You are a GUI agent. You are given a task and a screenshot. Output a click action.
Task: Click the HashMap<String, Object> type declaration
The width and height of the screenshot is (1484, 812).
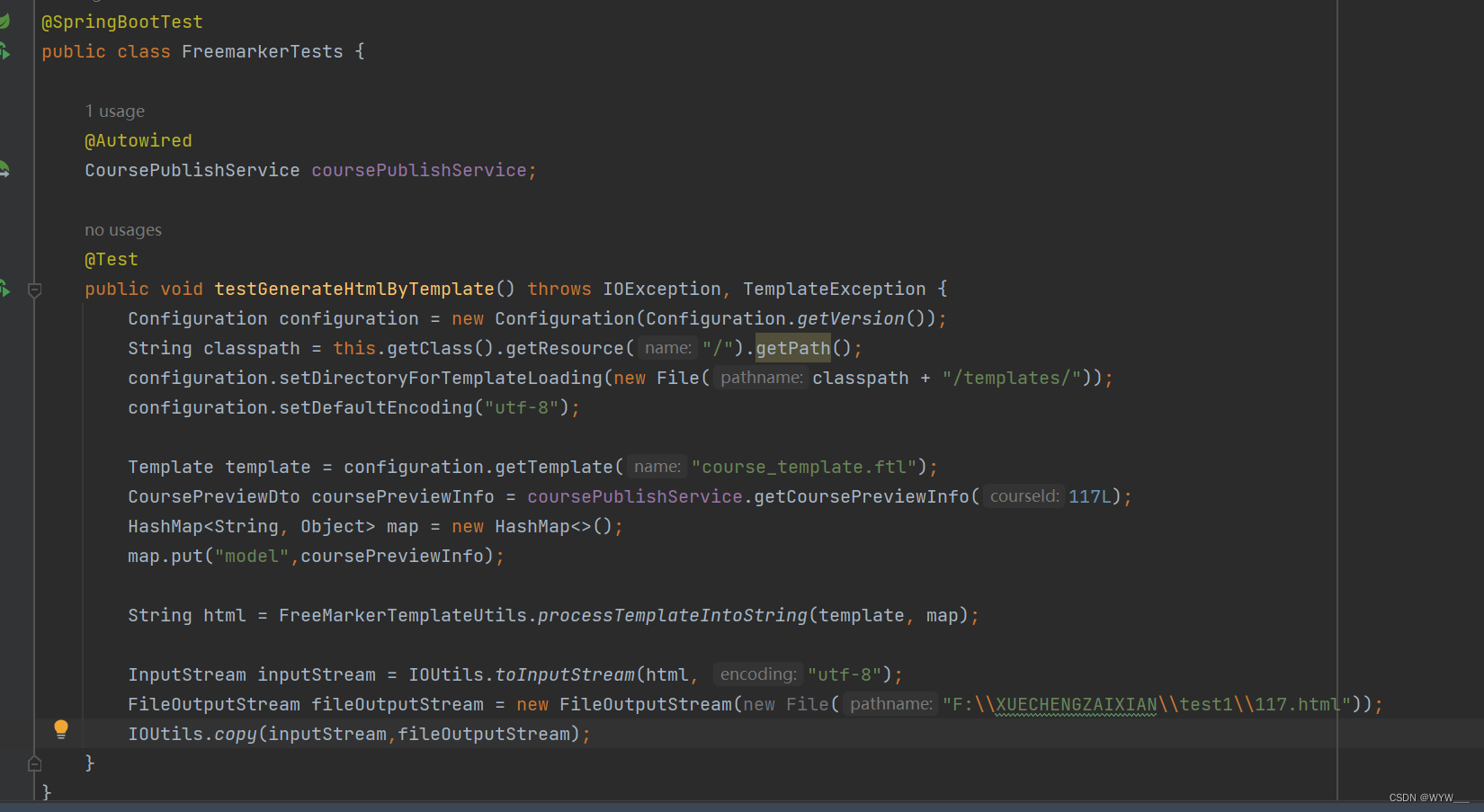252,526
